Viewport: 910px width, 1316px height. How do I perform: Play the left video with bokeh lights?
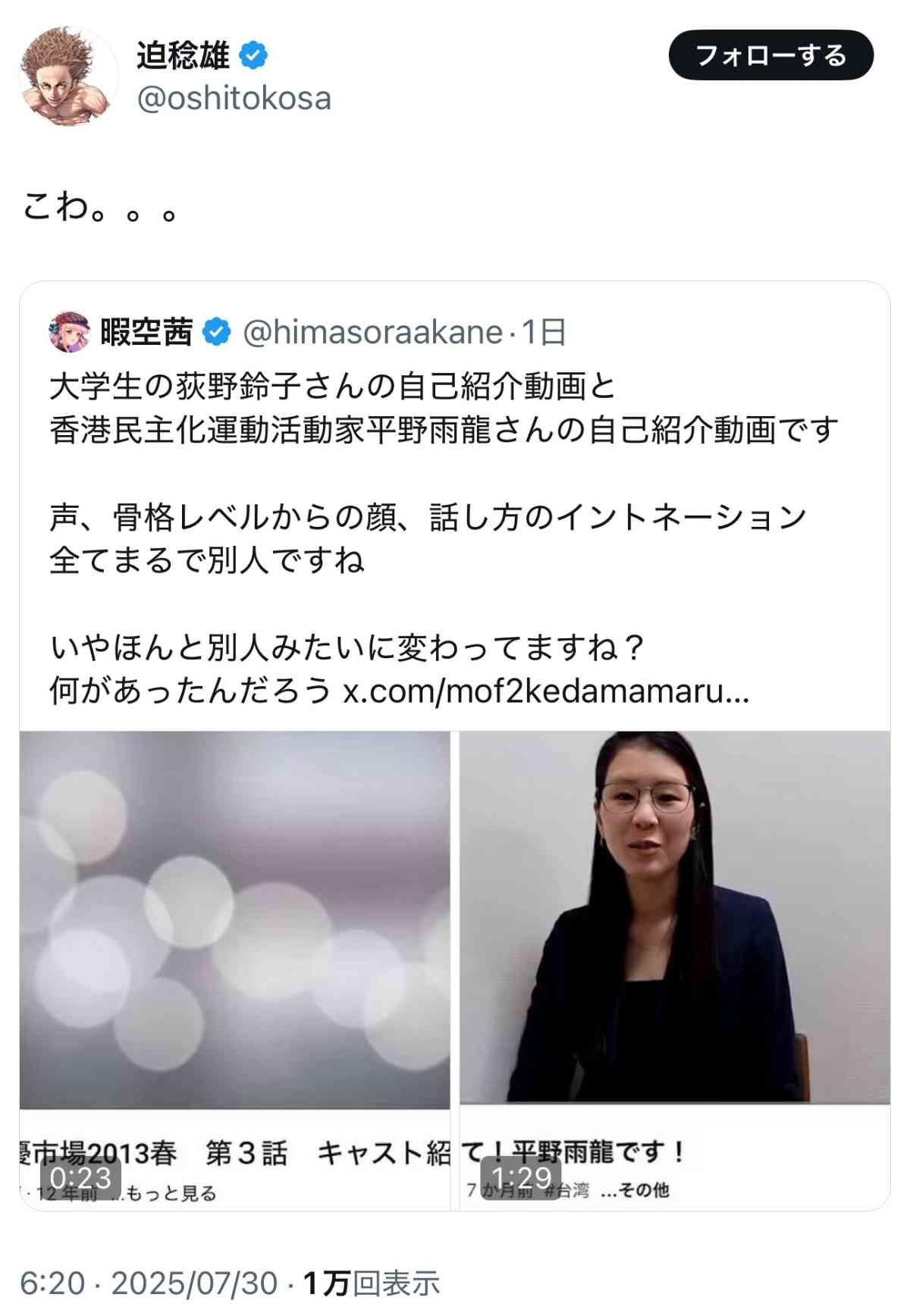pos(234,920)
